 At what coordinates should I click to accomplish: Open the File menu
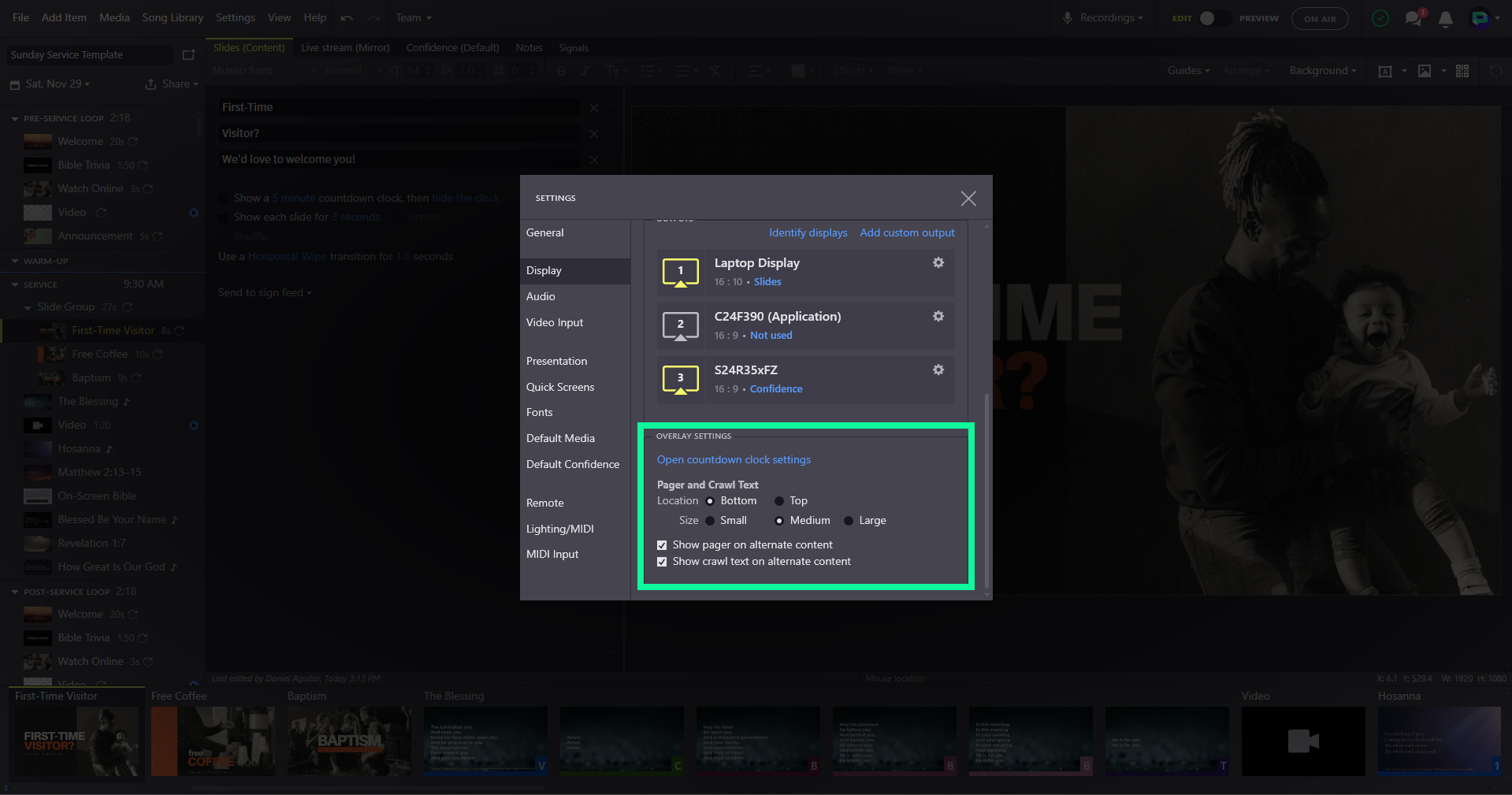point(21,18)
